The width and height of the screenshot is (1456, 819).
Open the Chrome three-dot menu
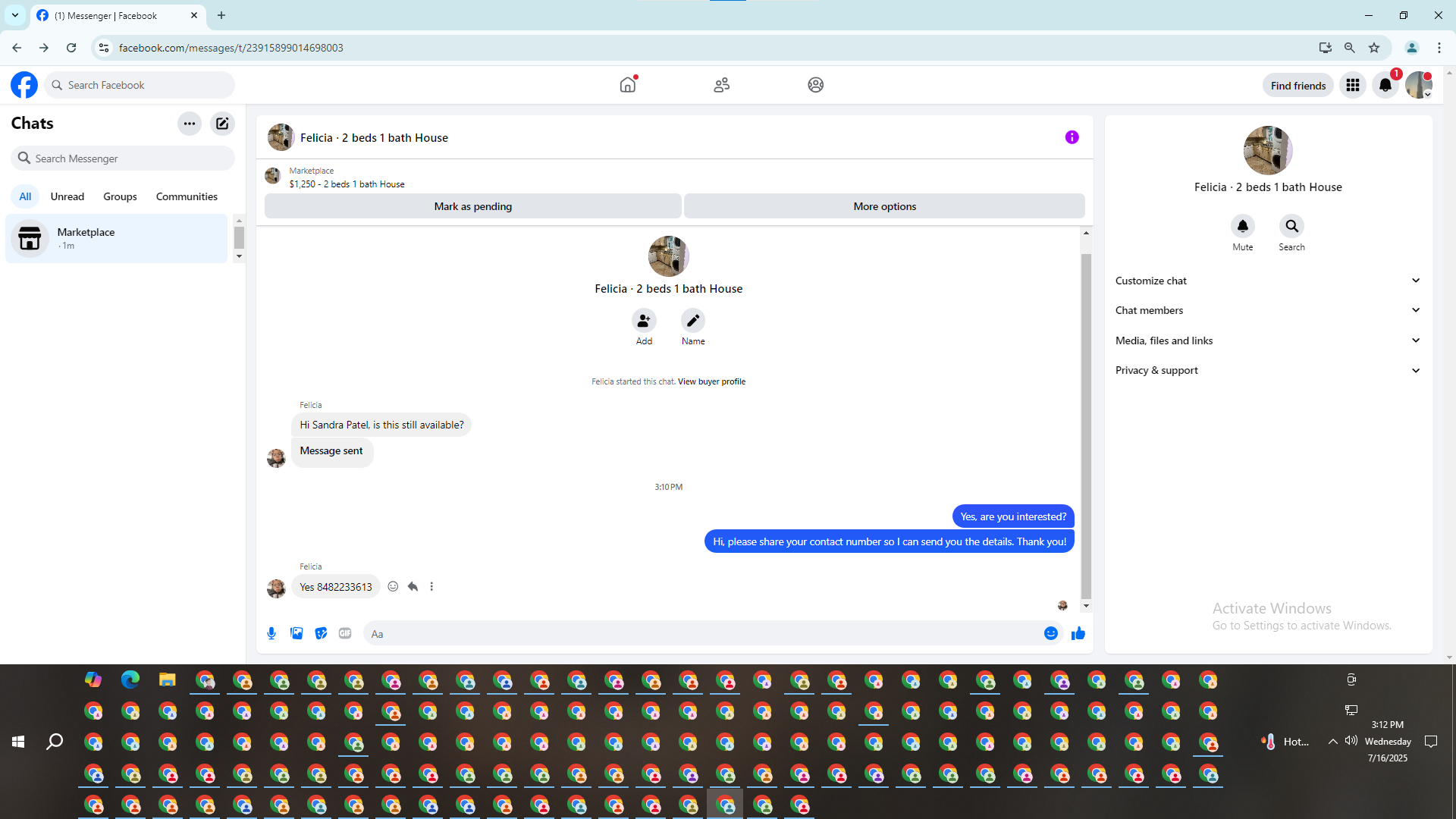(1439, 48)
